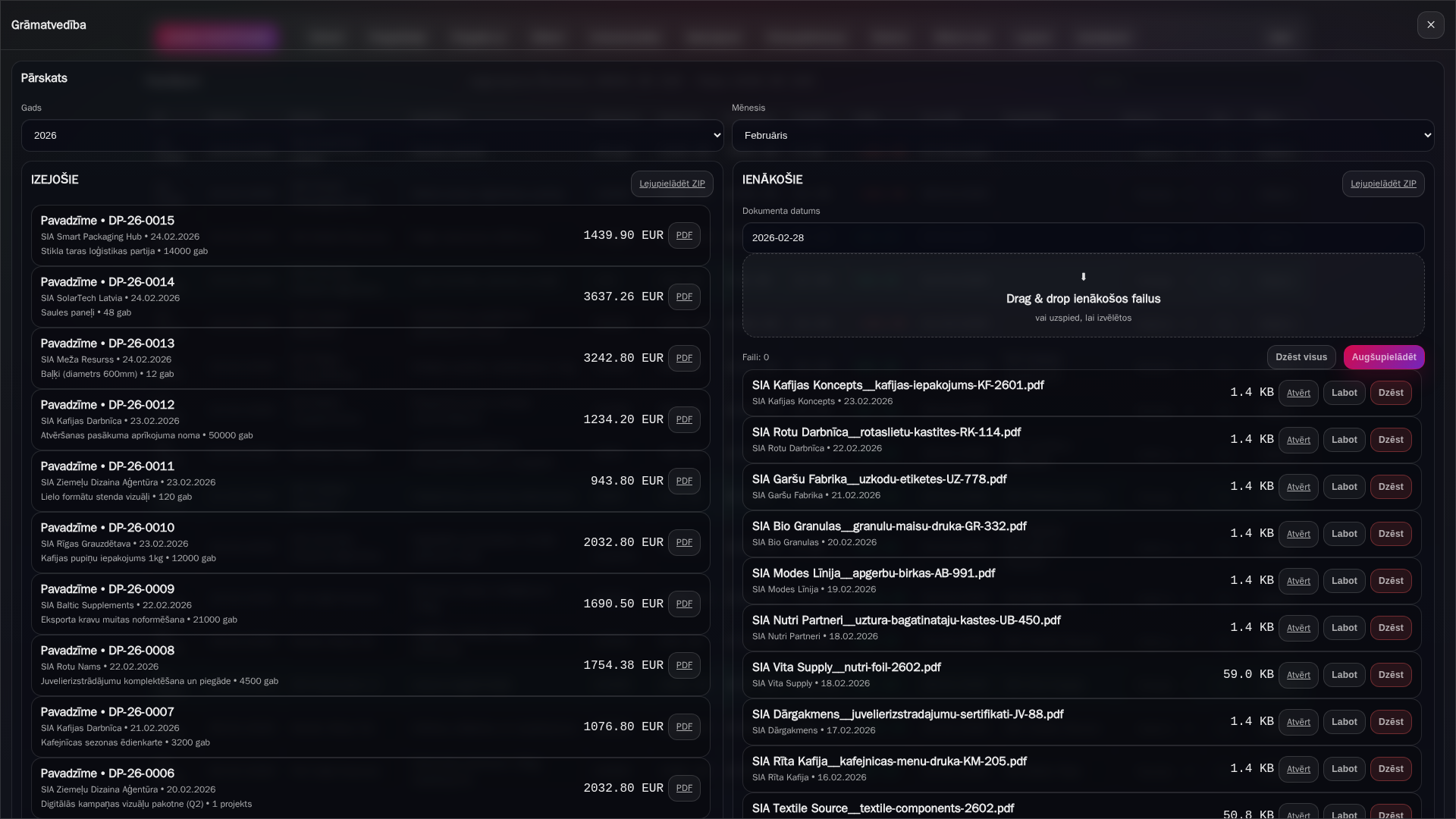This screenshot has width=1456, height=819.
Task: Open PDF for invoice DP-26-0015
Action: point(683,236)
